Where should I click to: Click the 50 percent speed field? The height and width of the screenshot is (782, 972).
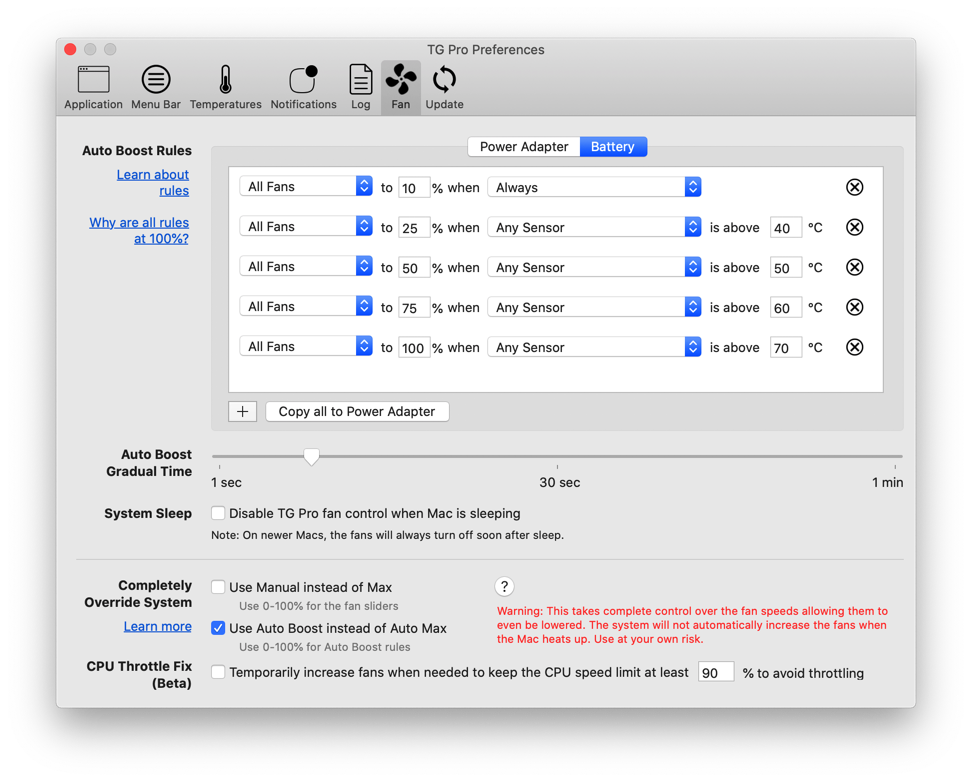pos(413,268)
